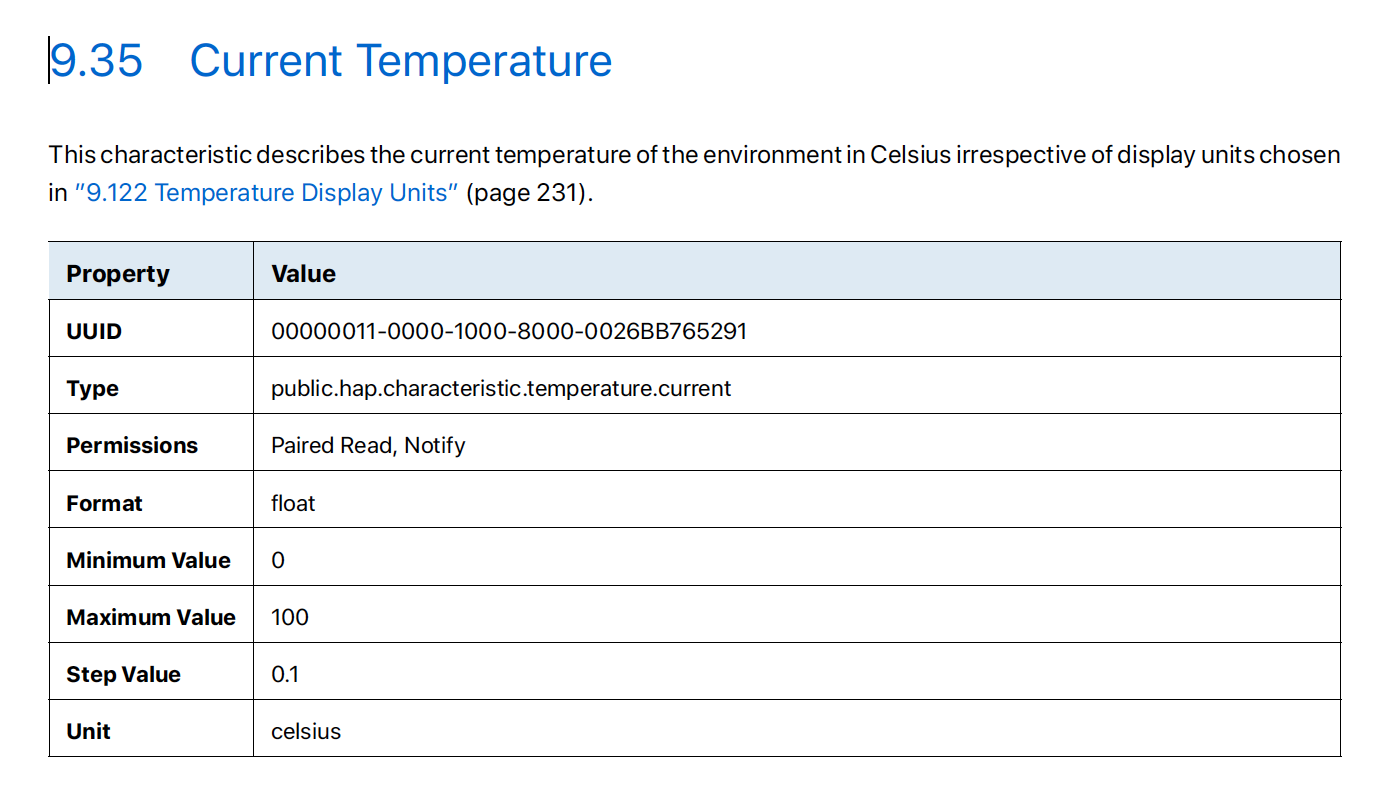Click the Type row label
The height and width of the screenshot is (810, 1386).
pyautogui.click(x=92, y=388)
